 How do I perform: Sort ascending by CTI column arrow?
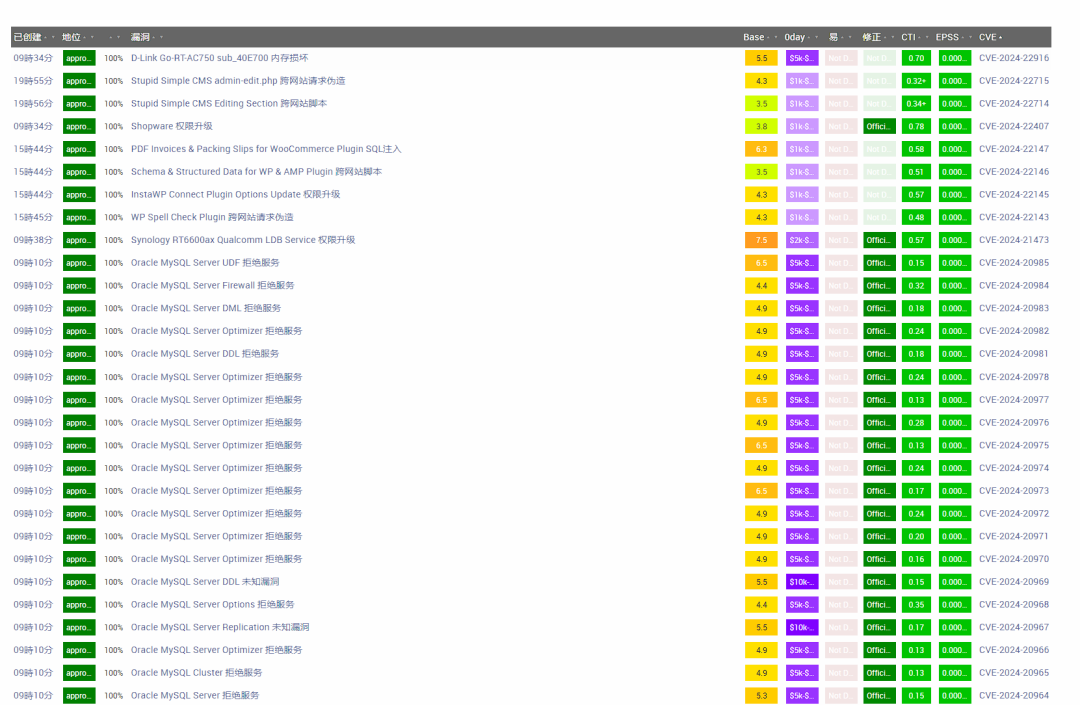pos(920,37)
